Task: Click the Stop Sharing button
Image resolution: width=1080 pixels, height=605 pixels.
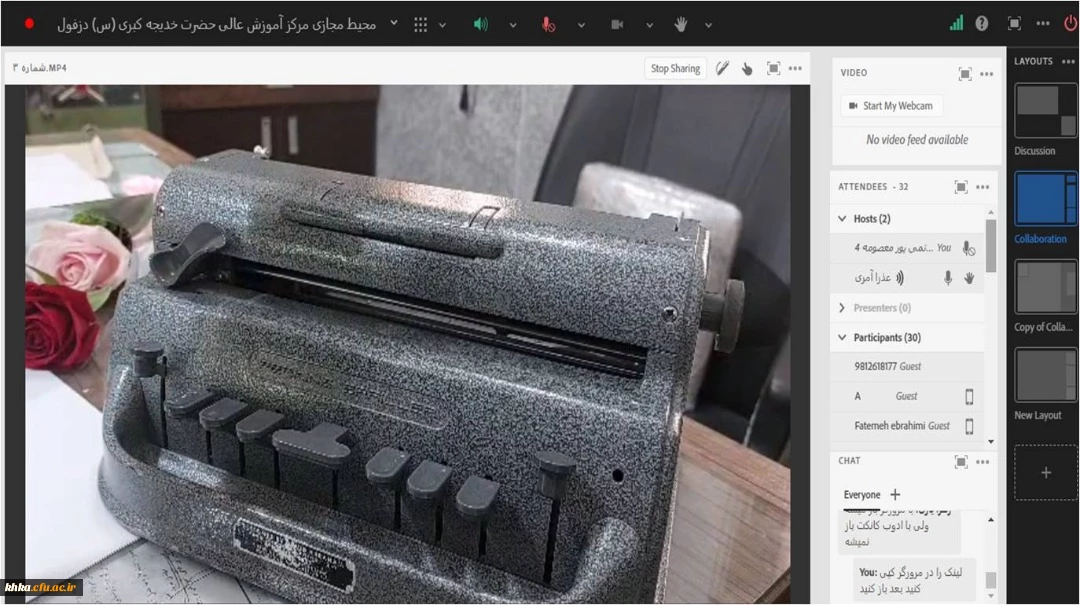Action: [x=675, y=68]
